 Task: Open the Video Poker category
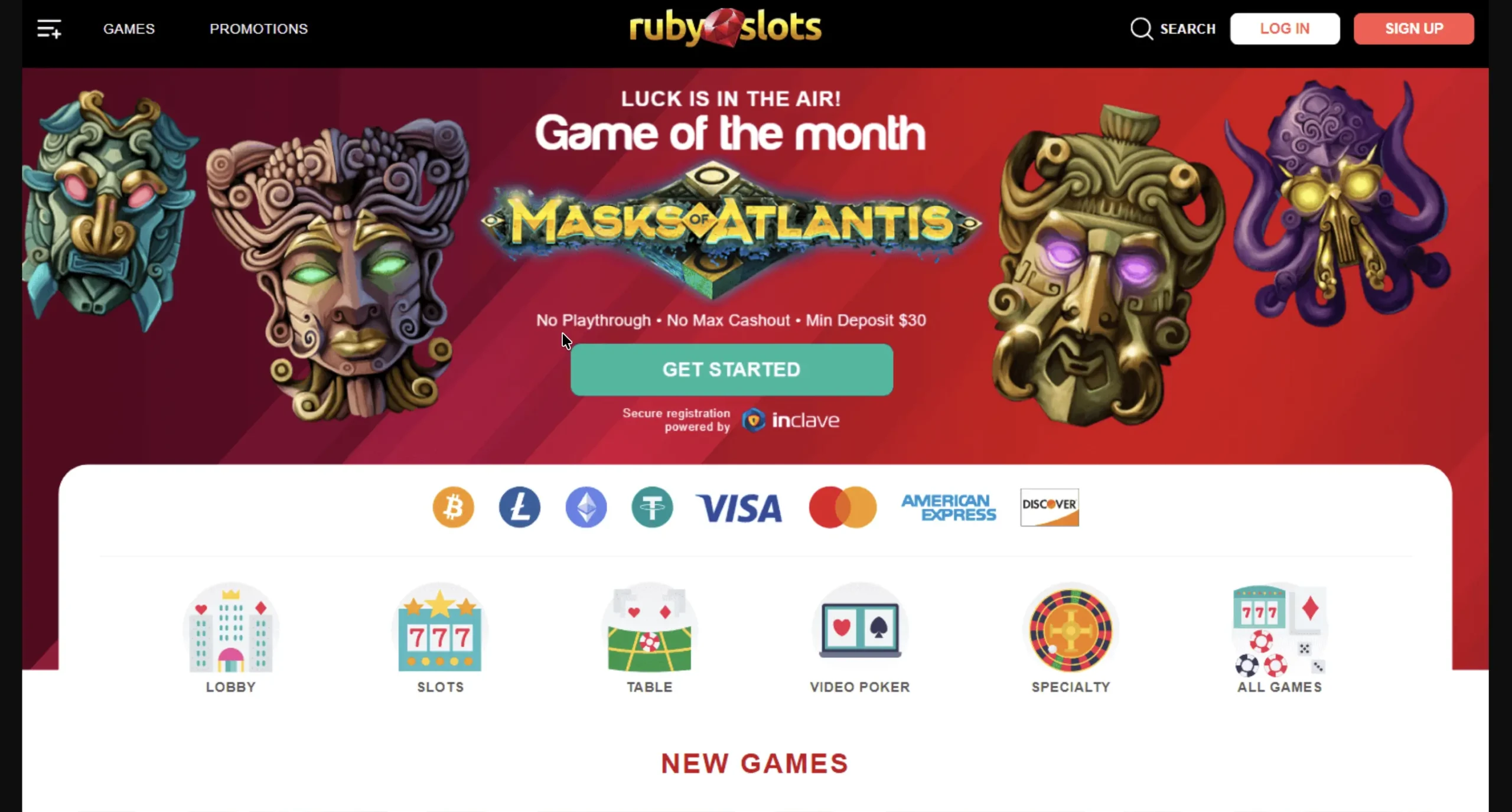(x=860, y=638)
